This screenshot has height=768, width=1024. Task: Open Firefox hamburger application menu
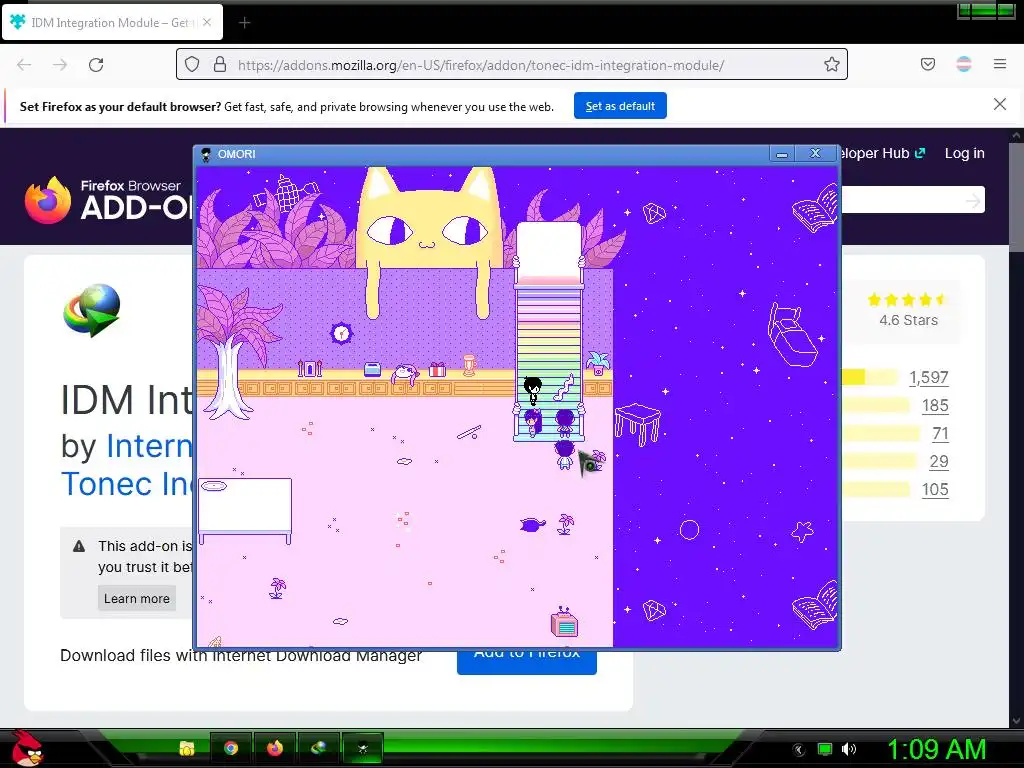coord(1000,64)
